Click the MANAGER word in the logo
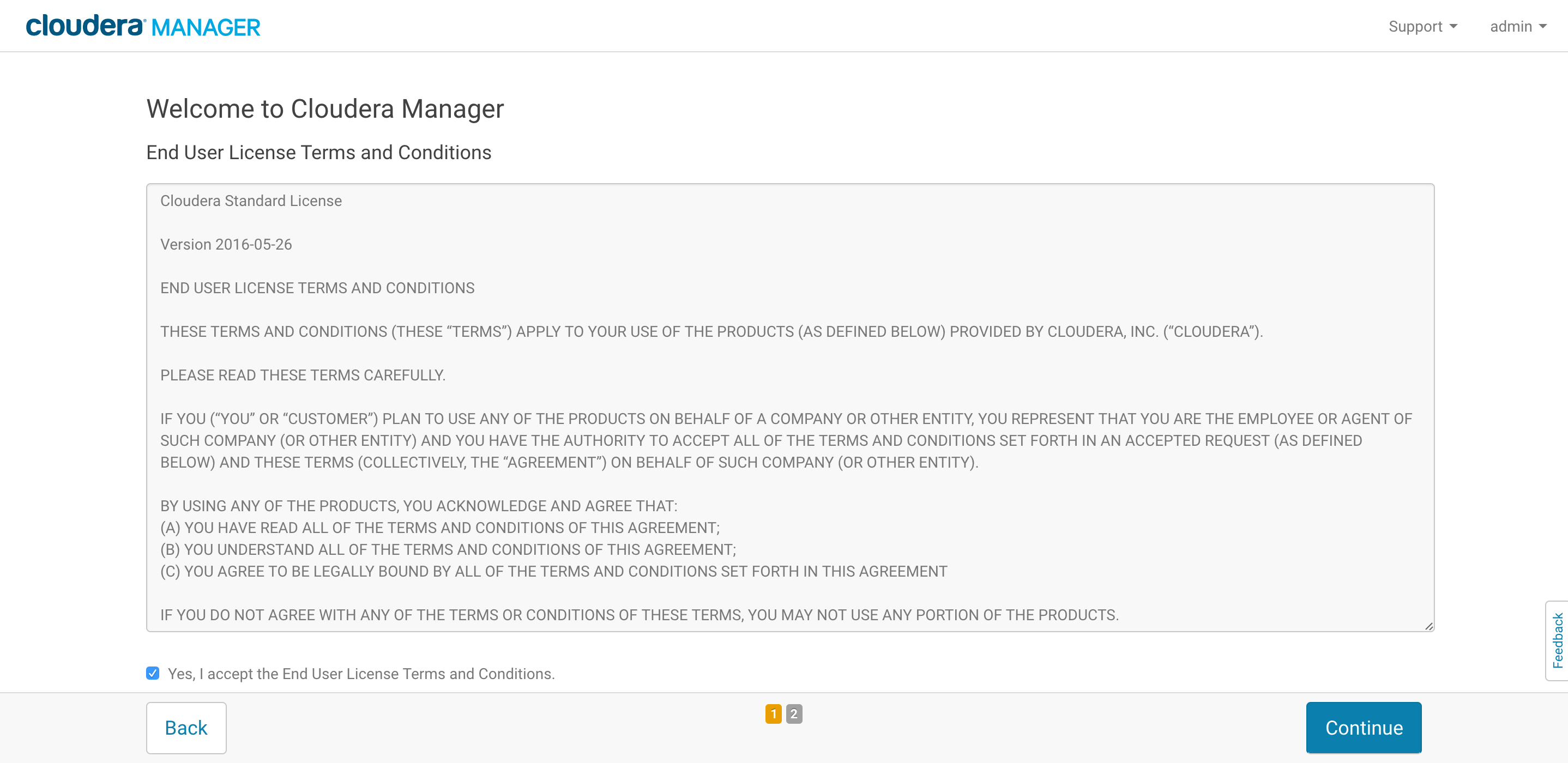1568x763 pixels. pyautogui.click(x=206, y=28)
